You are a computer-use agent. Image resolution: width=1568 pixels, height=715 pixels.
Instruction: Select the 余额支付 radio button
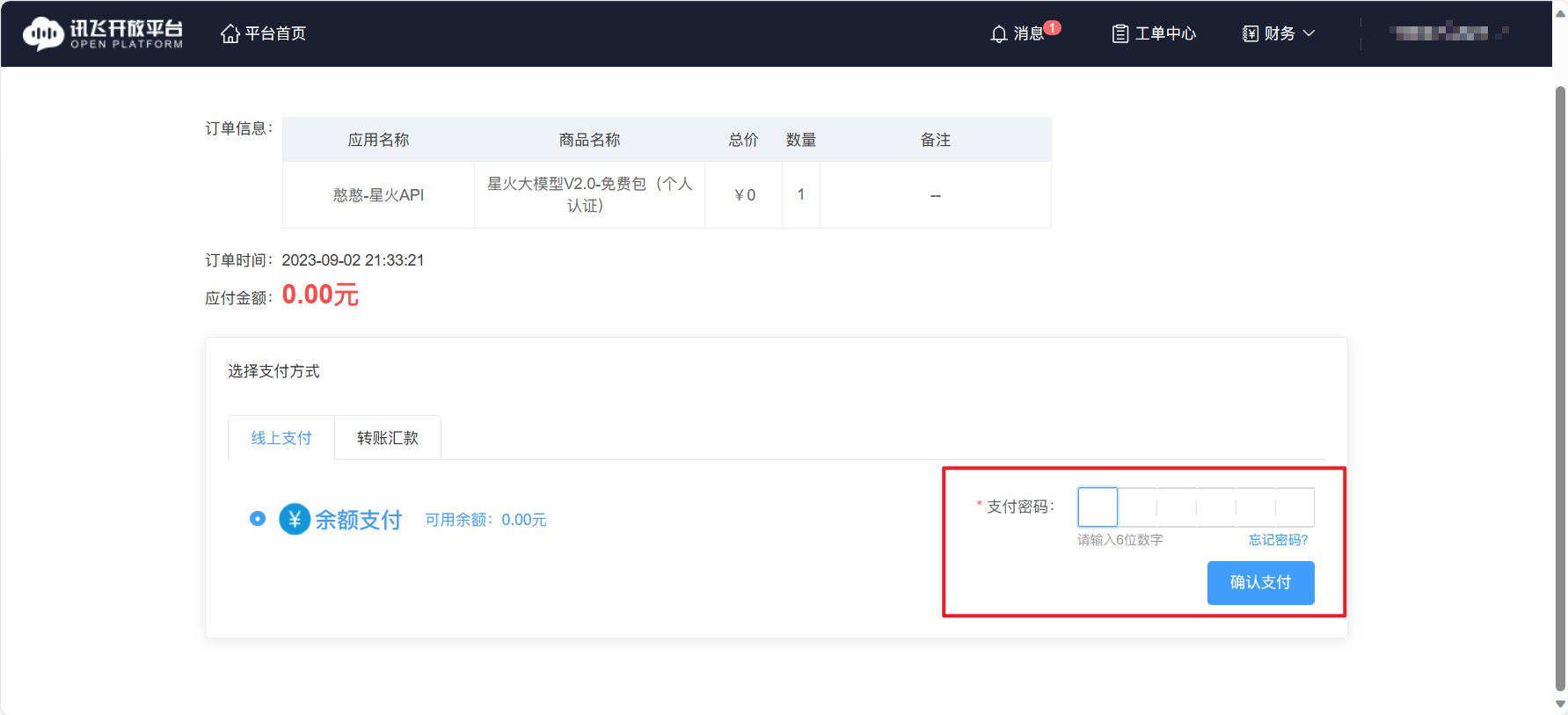pyautogui.click(x=258, y=519)
